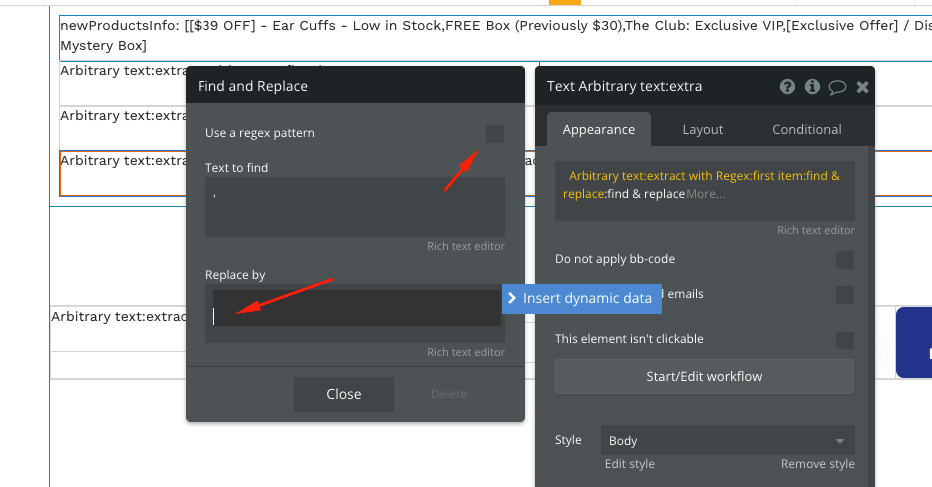
Task: Click the Edit style link
Action: (630, 464)
